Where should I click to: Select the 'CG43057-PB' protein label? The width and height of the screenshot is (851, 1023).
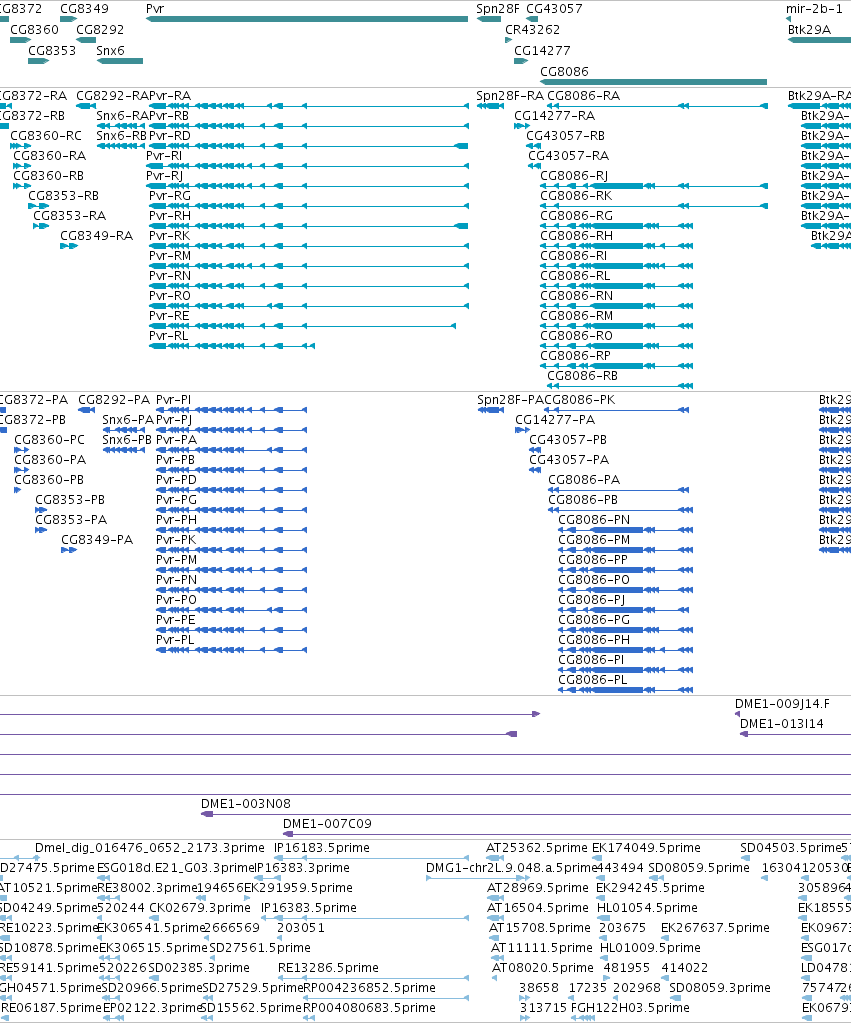pos(568,439)
